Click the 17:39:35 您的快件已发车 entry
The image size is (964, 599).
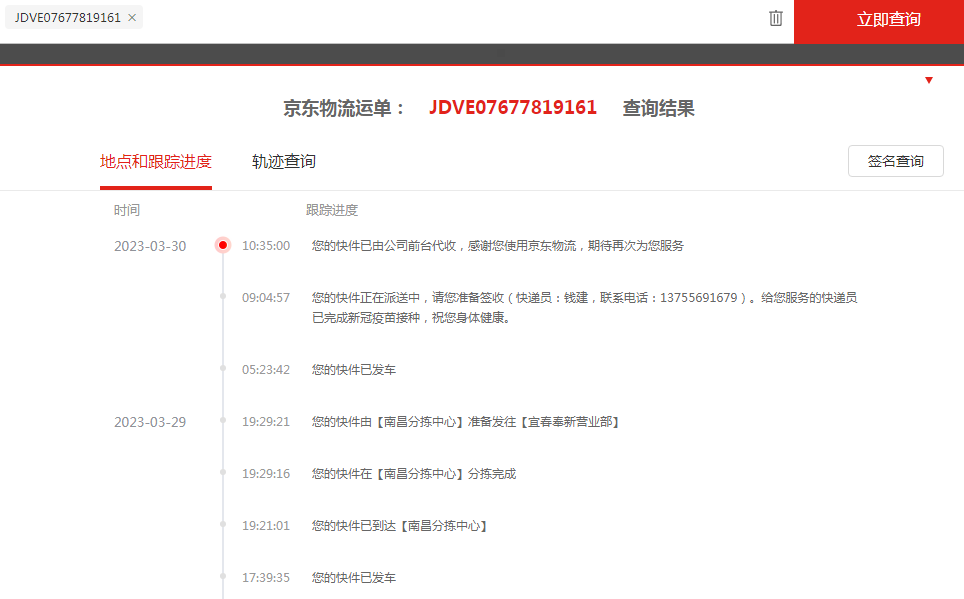pyautogui.click(x=354, y=577)
